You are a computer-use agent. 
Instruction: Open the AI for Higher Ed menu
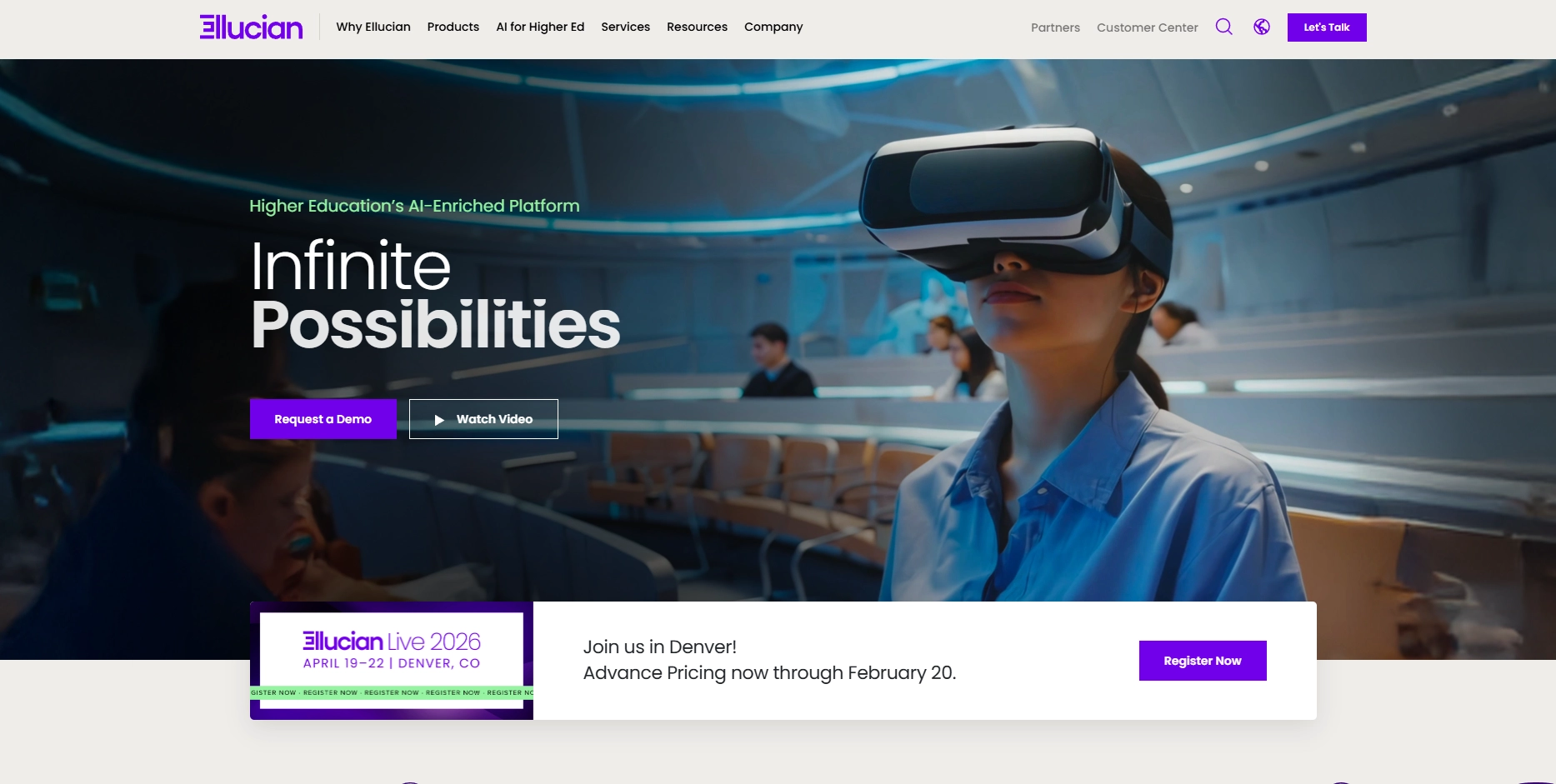540,27
